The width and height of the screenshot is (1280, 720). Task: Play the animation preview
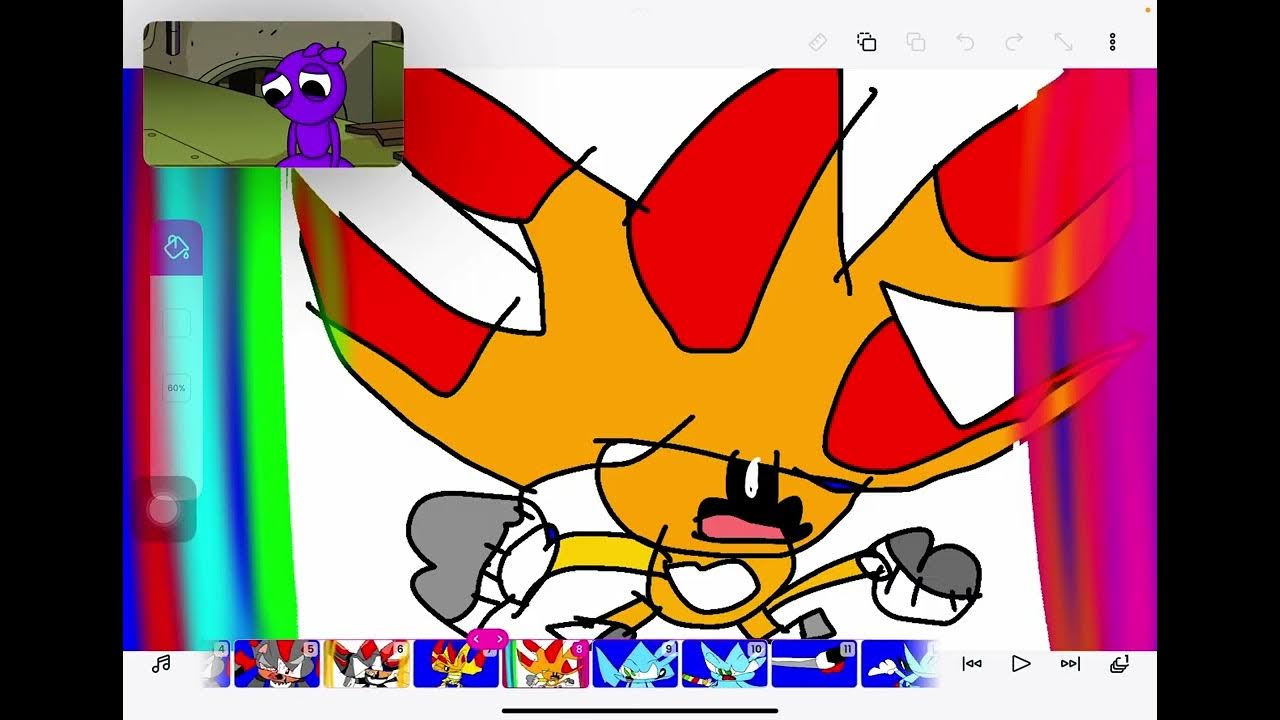click(x=1020, y=664)
